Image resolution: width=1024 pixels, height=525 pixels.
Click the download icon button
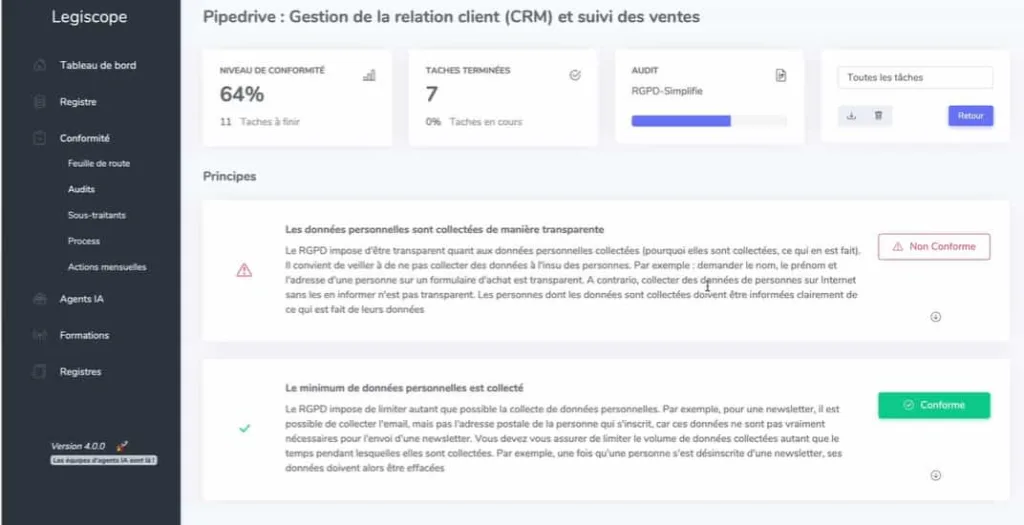tap(852, 116)
